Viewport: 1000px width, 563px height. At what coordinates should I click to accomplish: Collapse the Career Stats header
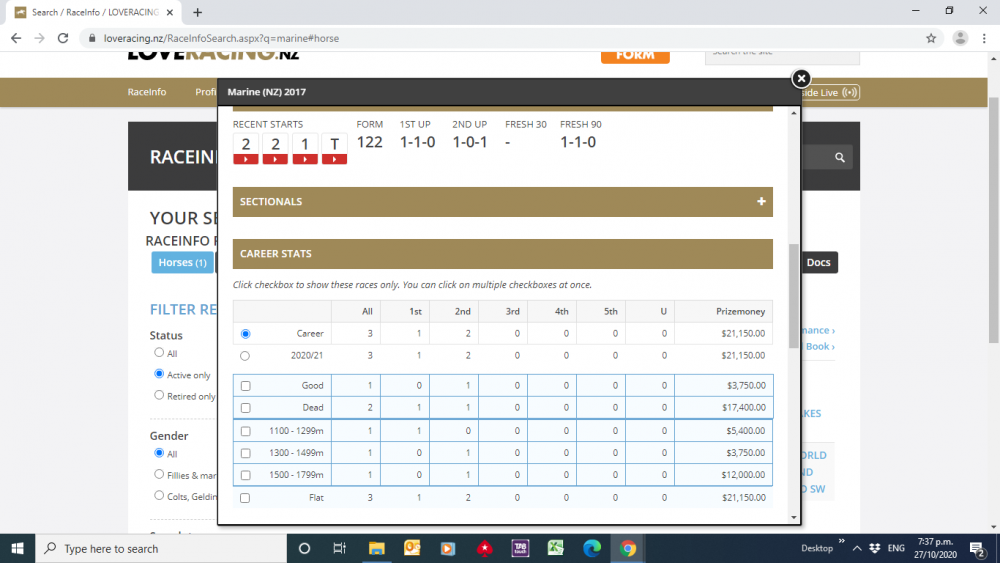click(502, 254)
